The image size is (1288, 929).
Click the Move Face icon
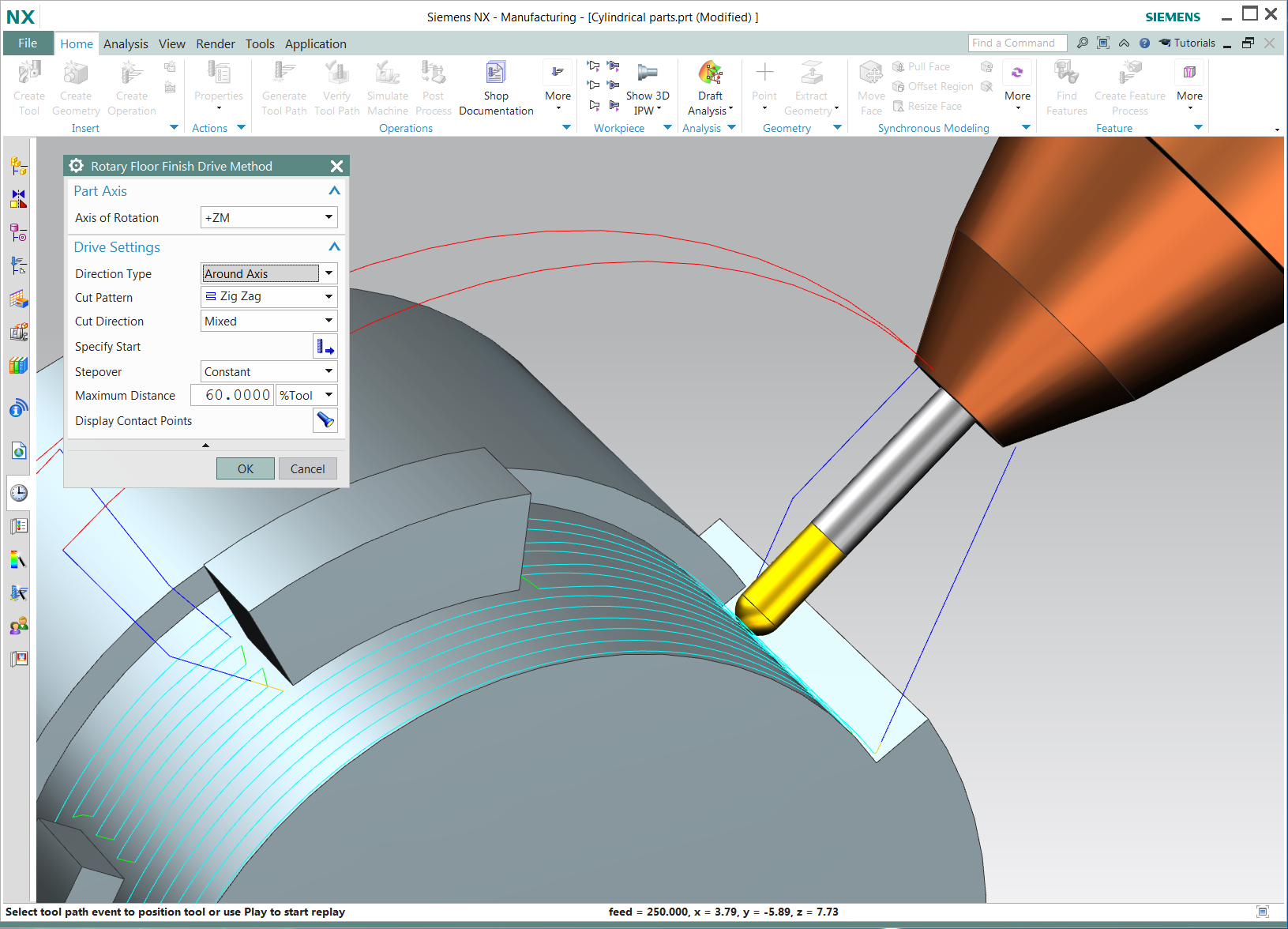pos(871,73)
